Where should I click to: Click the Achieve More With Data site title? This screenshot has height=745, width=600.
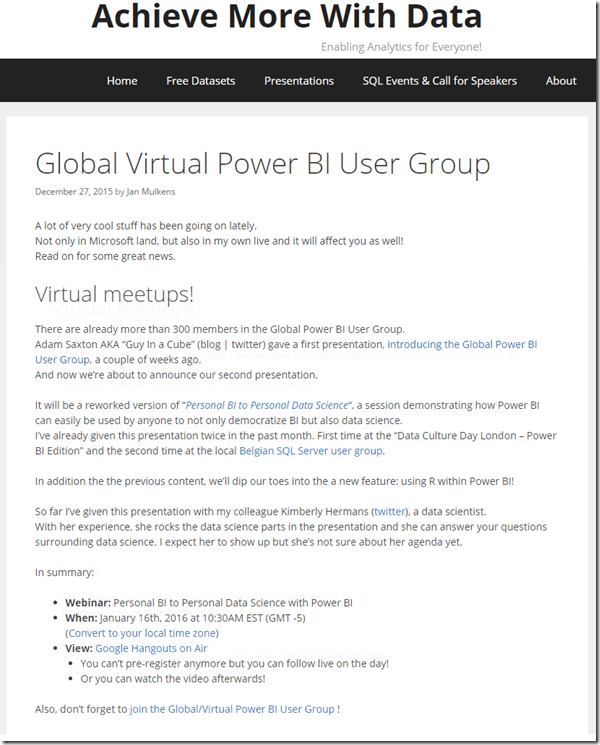click(287, 17)
